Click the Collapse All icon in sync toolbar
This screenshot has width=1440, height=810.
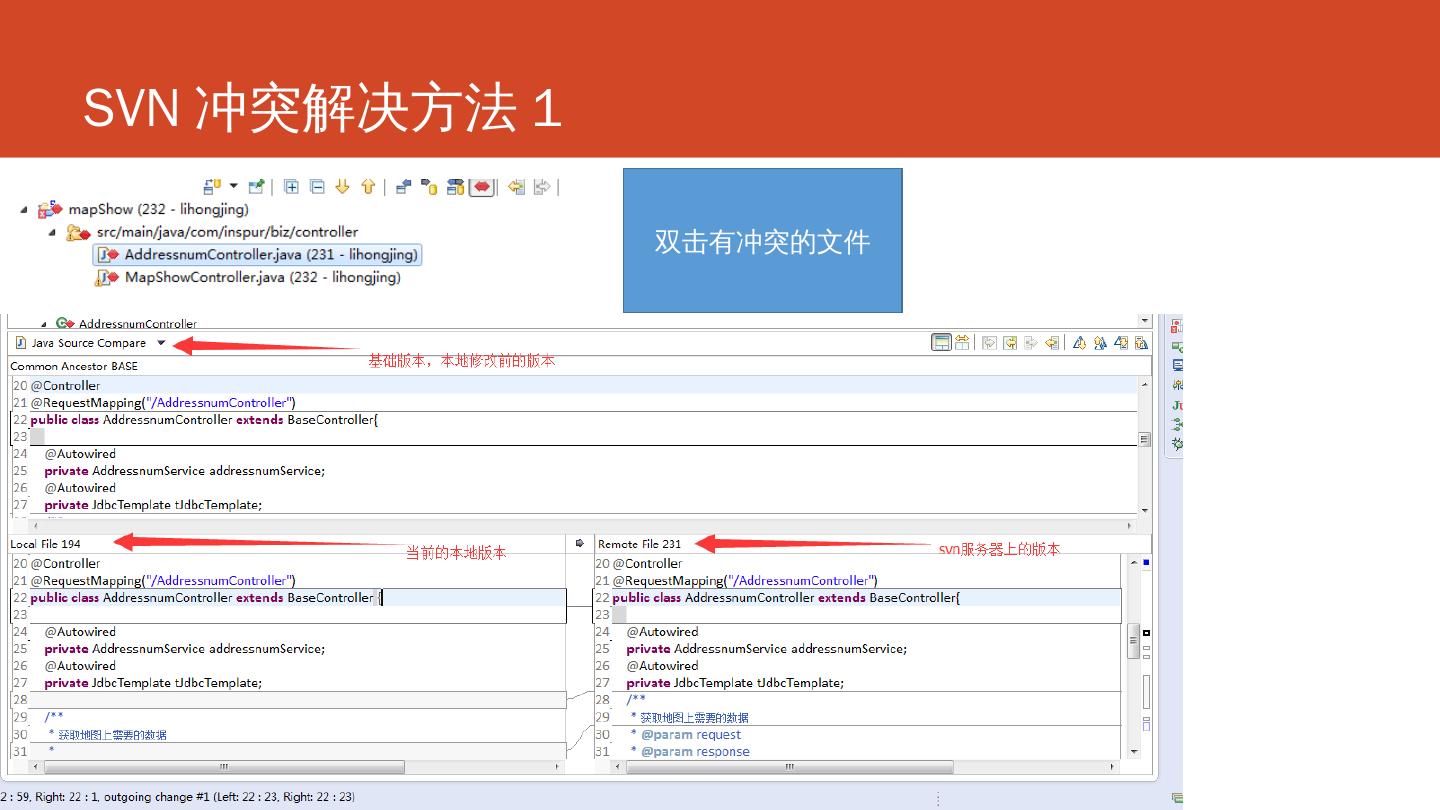[317, 187]
